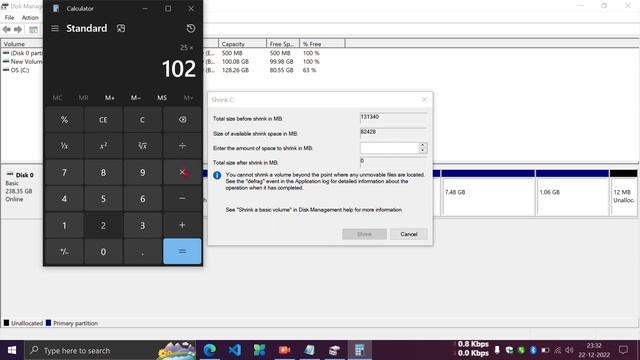Select the 1.06 GB partition block
This screenshot has height=360, width=640.
(572, 193)
